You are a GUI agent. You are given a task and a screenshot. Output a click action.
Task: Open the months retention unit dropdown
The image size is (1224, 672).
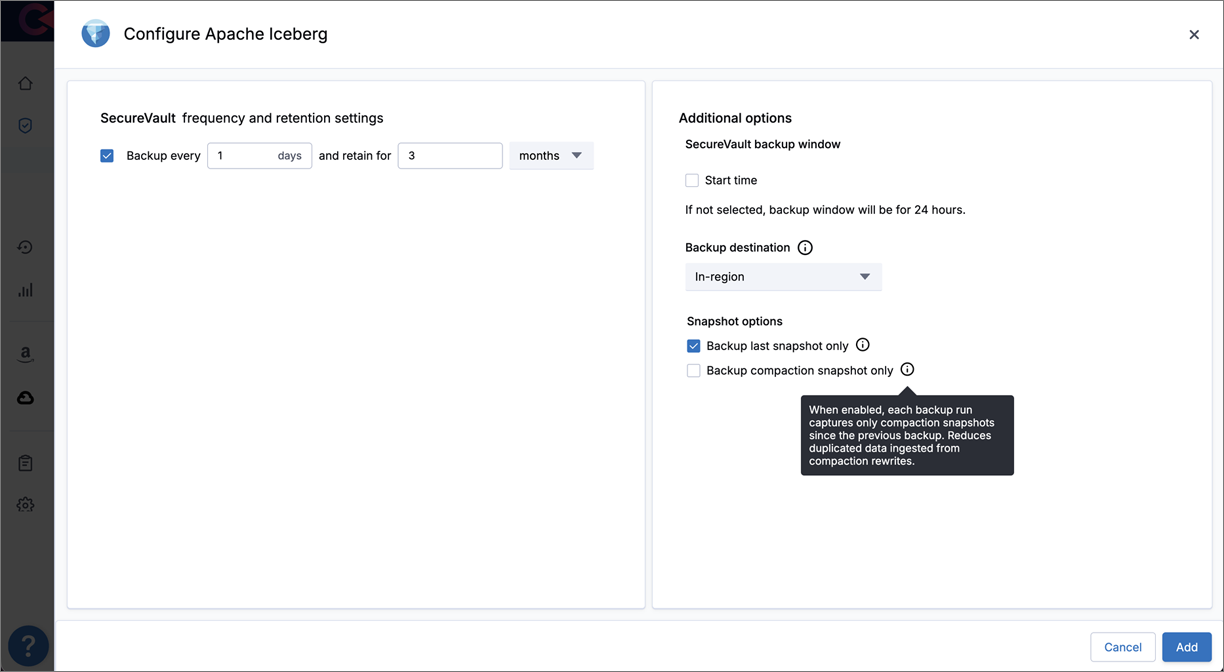(551, 156)
